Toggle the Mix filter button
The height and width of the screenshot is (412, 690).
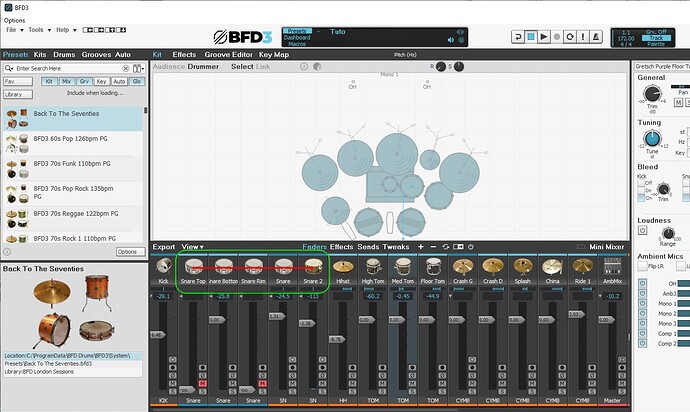66,81
